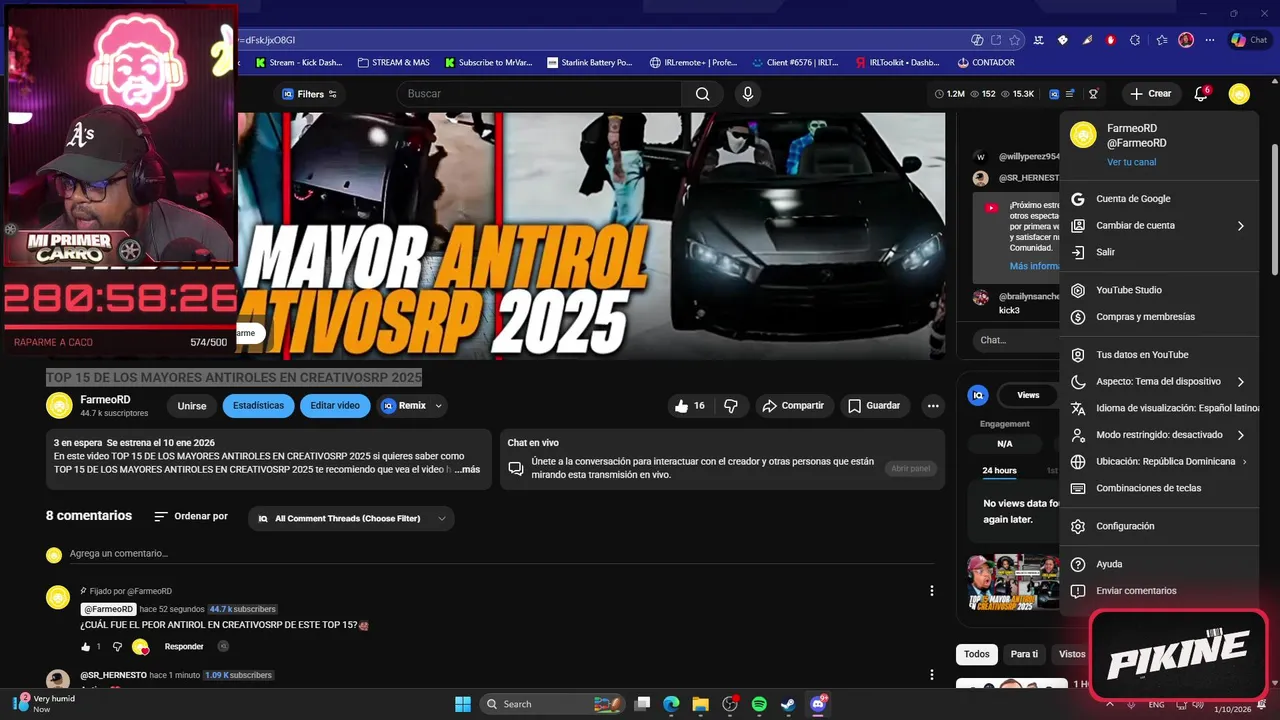Image resolution: width=1280 pixels, height=720 pixels.
Task: Click the vidIQ trophy icon in header
Action: [x=1094, y=94]
